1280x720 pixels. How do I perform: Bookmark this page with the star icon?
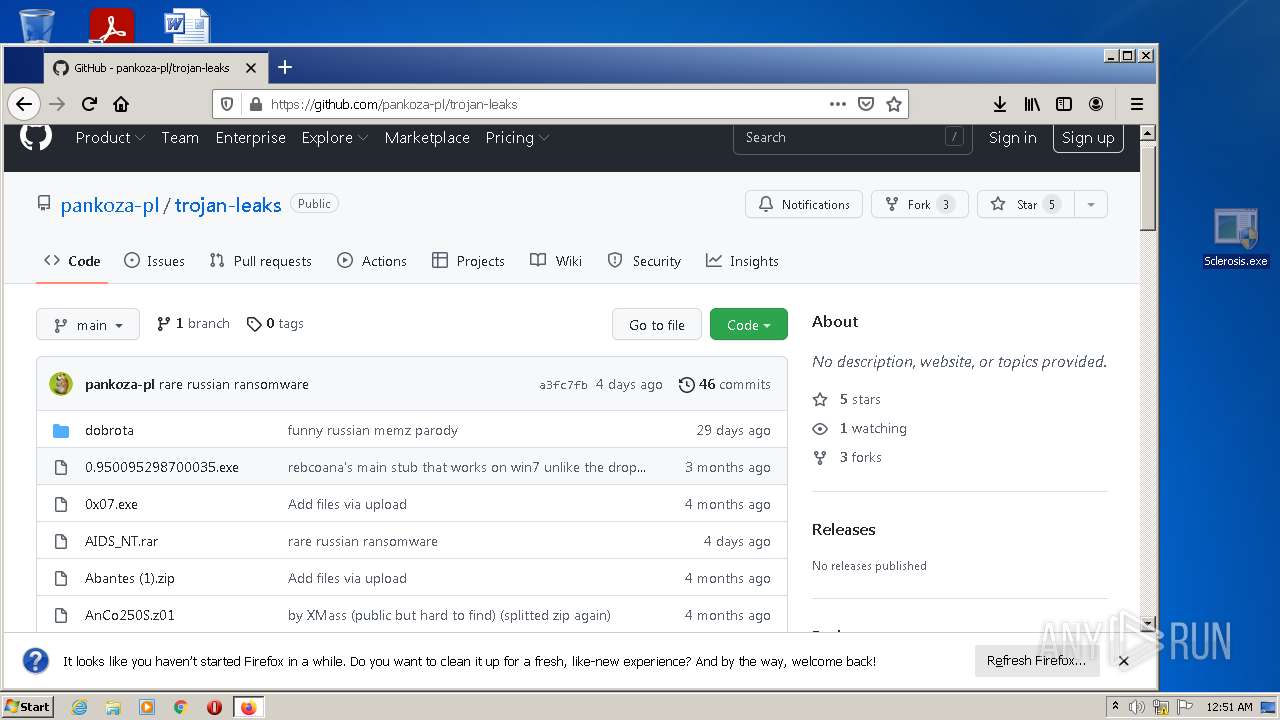[x=894, y=104]
